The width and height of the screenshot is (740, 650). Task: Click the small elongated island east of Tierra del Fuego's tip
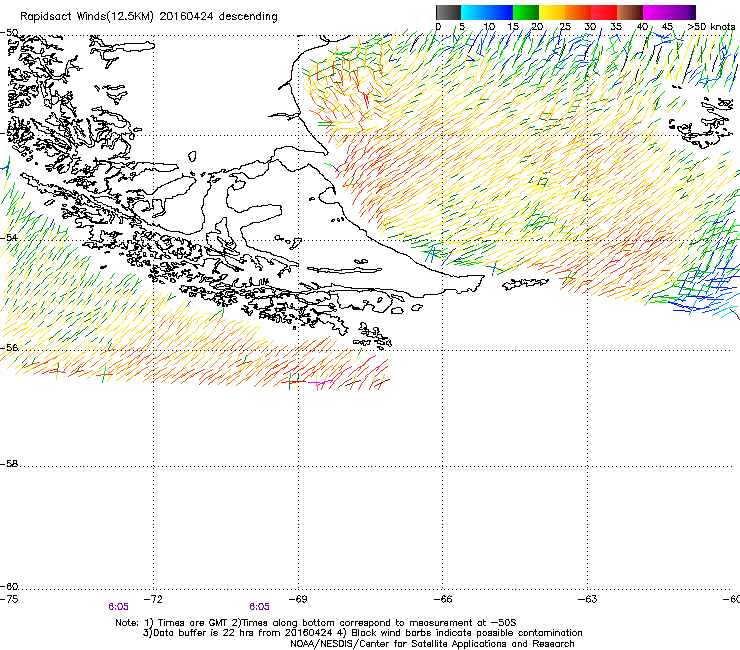(x=525, y=283)
